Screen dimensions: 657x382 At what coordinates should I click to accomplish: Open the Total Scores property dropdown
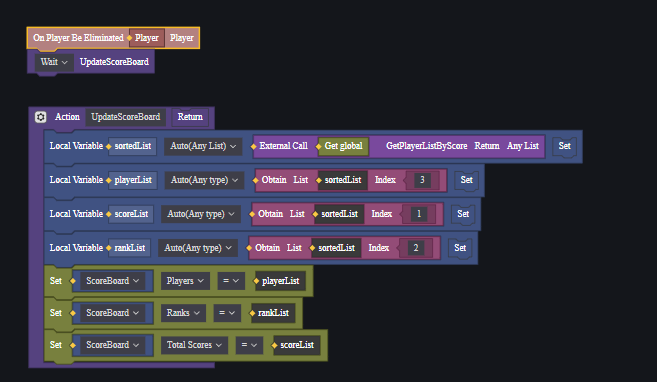click(194, 345)
